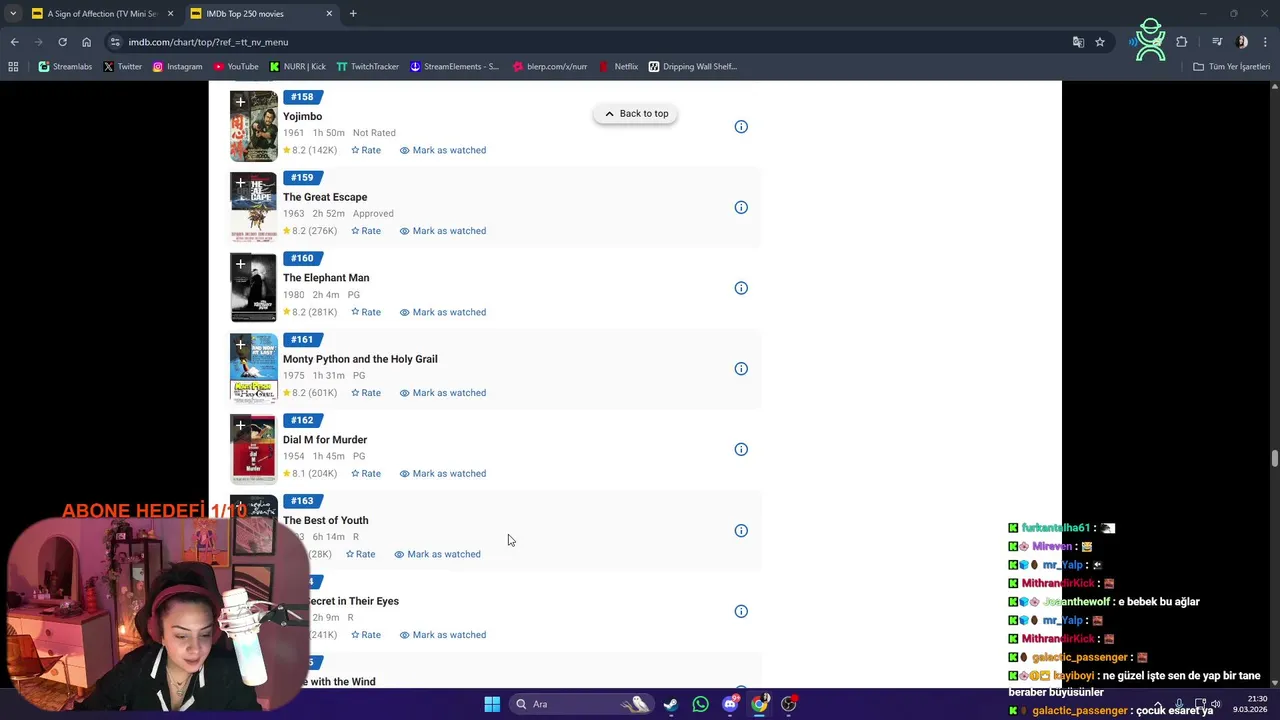1280x720 pixels.
Task: Open info icon for Secret in Their Eyes
Action: pos(741,612)
